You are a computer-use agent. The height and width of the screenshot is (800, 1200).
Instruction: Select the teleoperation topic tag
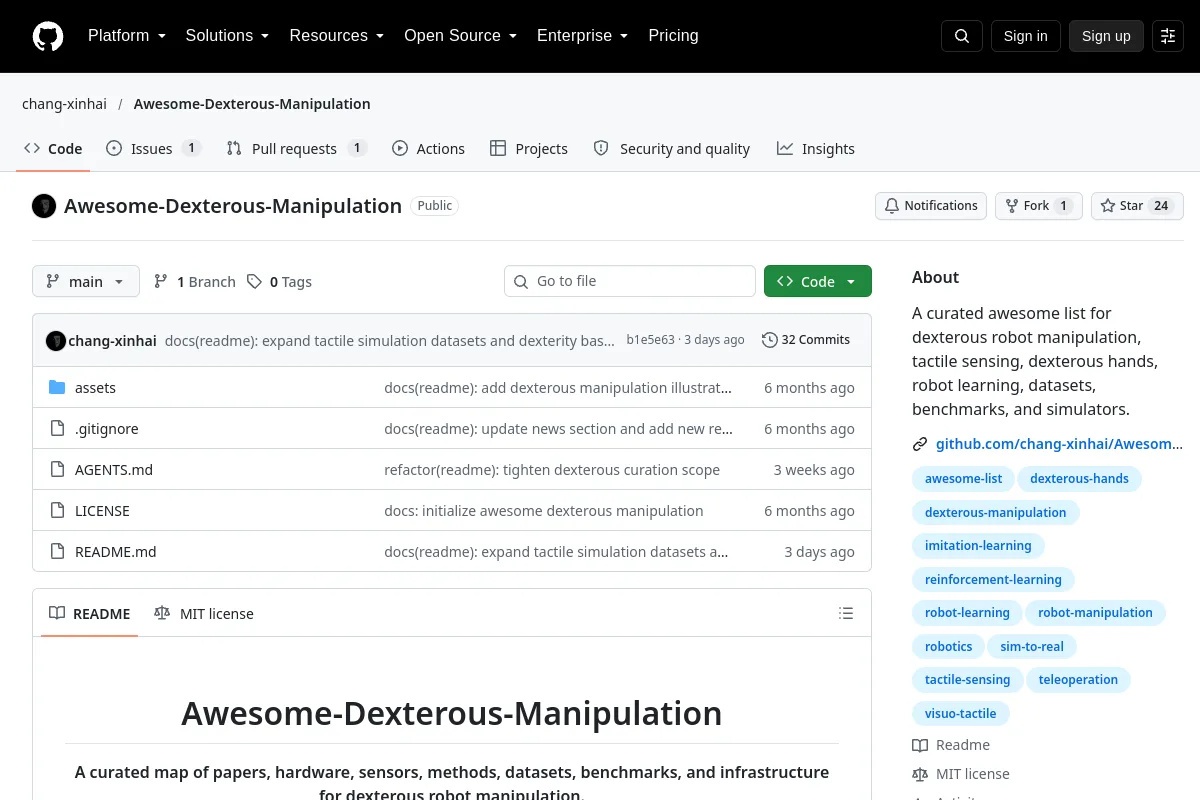click(1078, 680)
